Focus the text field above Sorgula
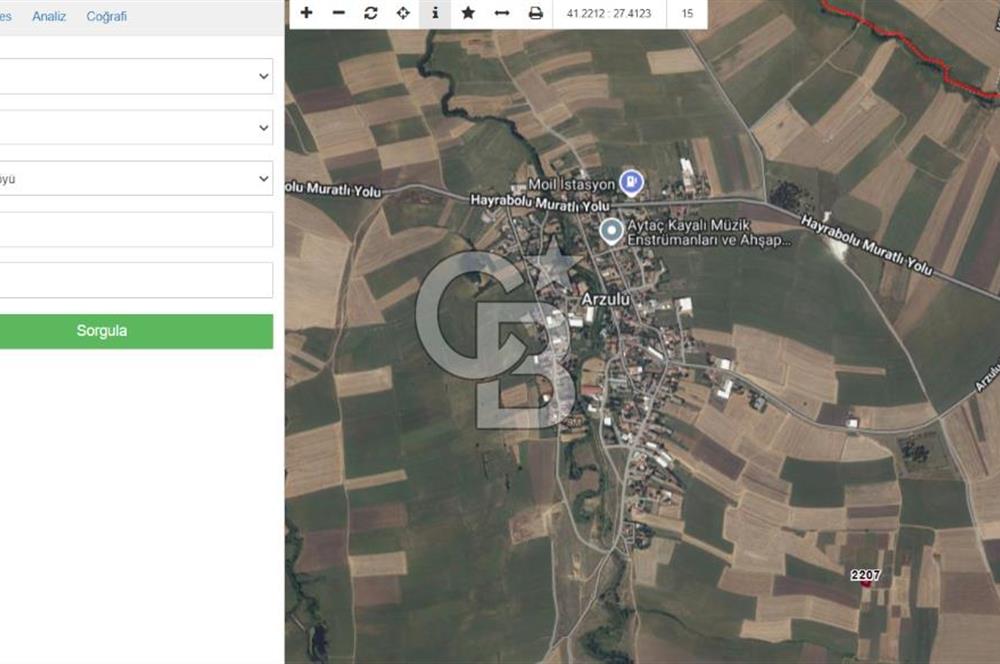Viewport: 1000px width, 664px height. tap(136, 280)
